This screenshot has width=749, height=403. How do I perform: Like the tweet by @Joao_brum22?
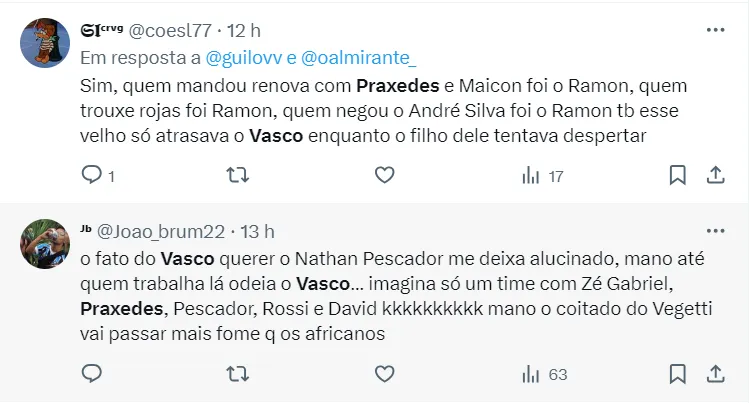[x=385, y=374]
